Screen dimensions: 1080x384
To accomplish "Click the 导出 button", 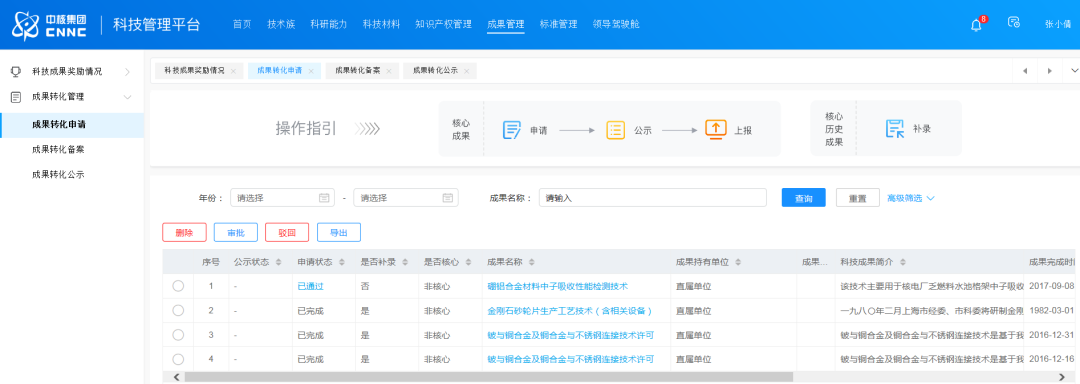I will point(339,233).
